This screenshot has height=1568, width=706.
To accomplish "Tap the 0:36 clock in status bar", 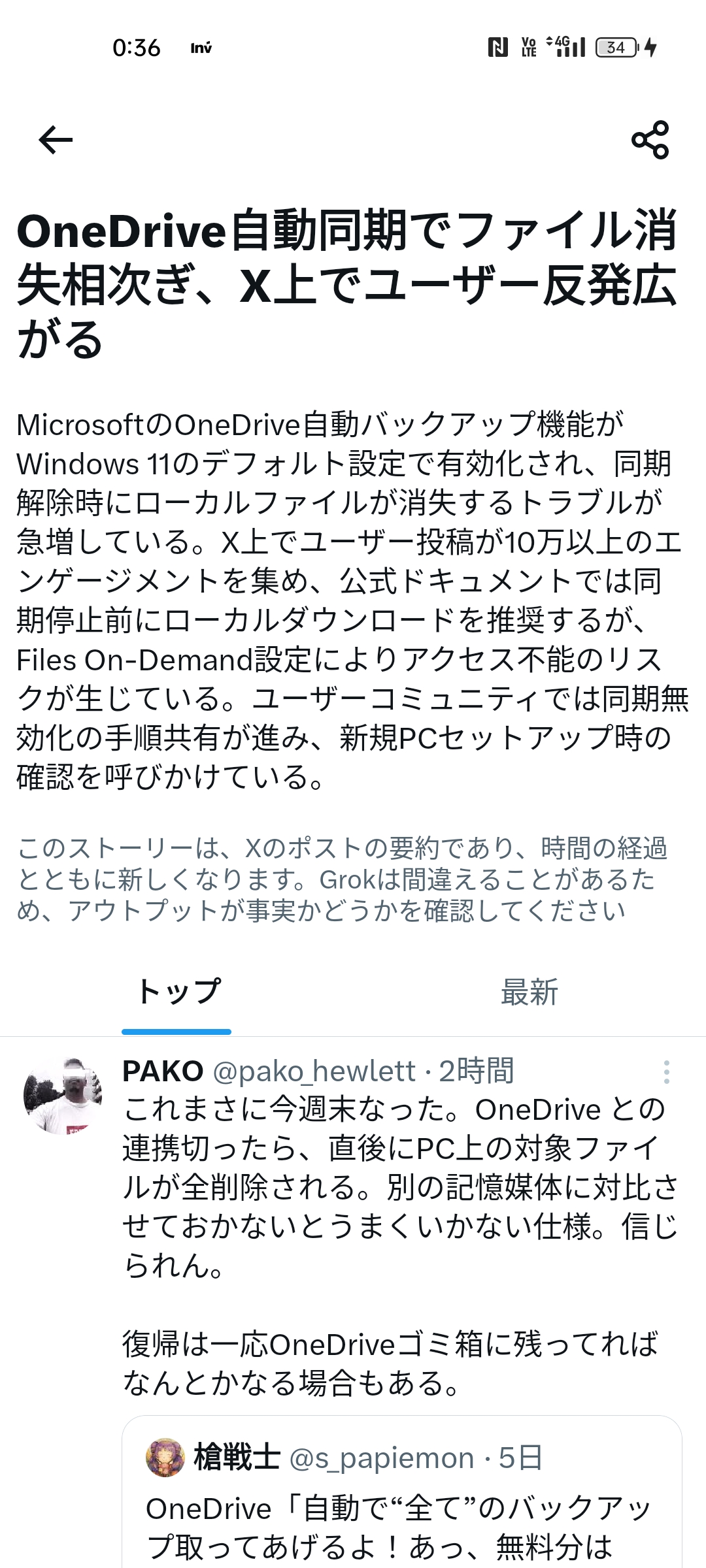I will click(x=136, y=48).
